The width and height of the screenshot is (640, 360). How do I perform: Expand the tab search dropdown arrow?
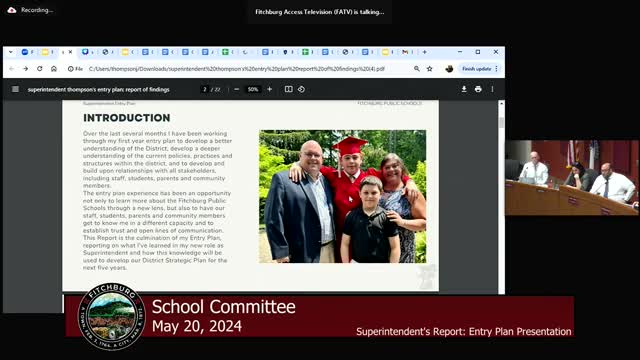[x=11, y=52]
